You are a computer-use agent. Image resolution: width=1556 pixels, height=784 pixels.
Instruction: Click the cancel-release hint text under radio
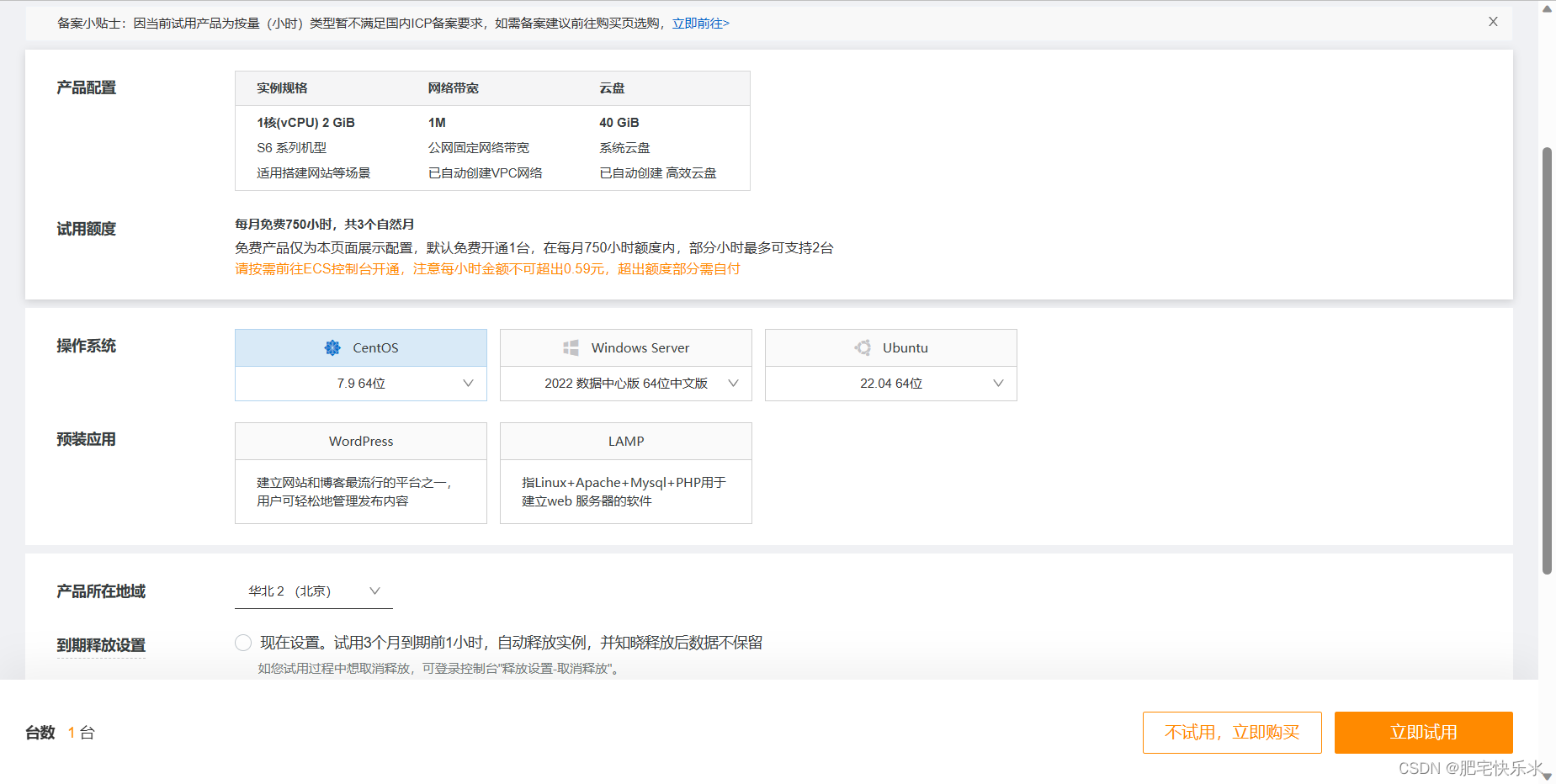coord(440,669)
